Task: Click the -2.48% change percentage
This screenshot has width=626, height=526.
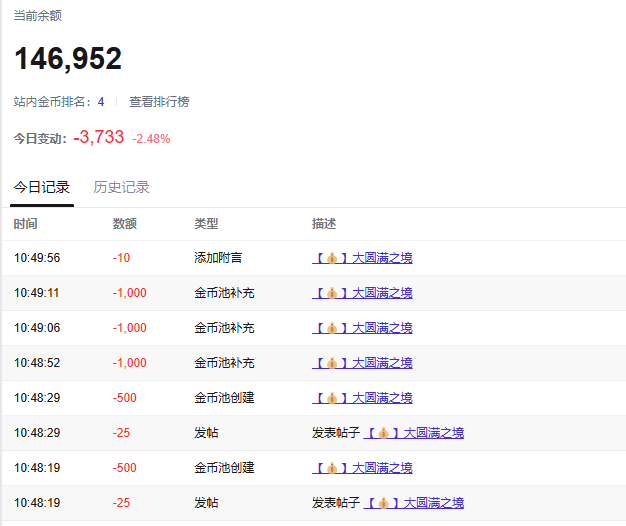Action: pyautogui.click(x=152, y=139)
